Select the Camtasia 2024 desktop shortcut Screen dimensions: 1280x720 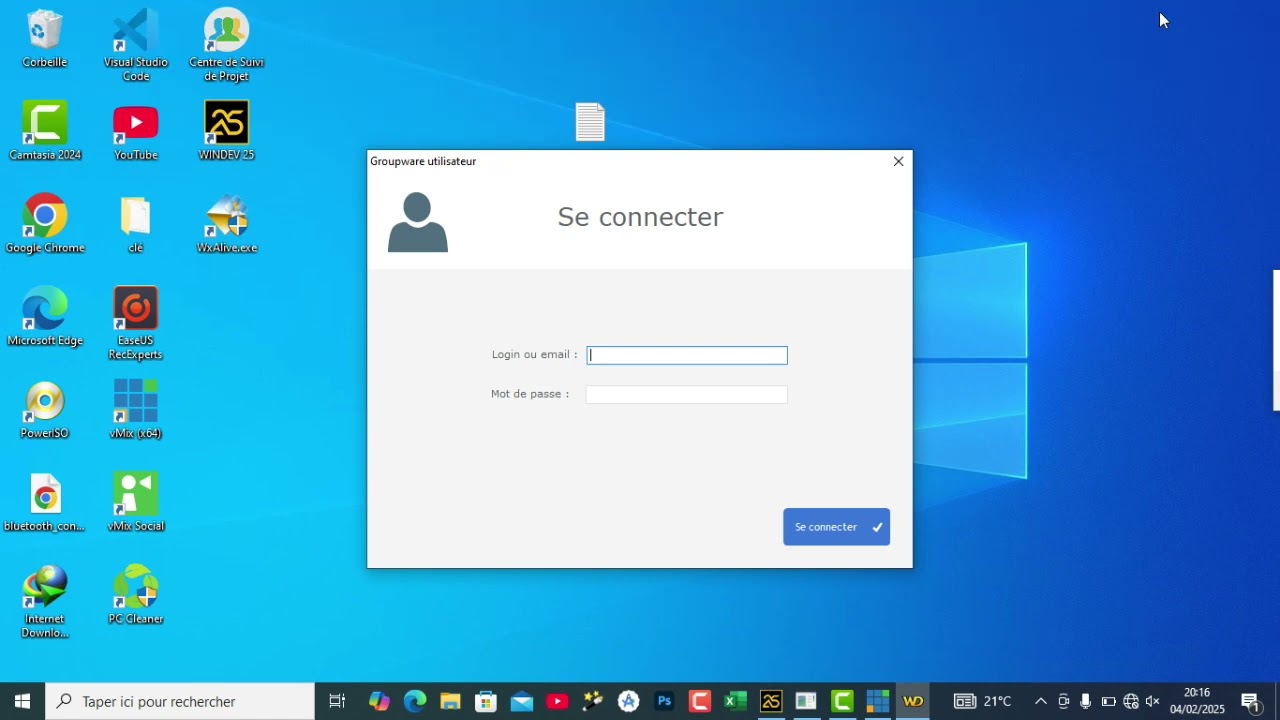point(45,132)
